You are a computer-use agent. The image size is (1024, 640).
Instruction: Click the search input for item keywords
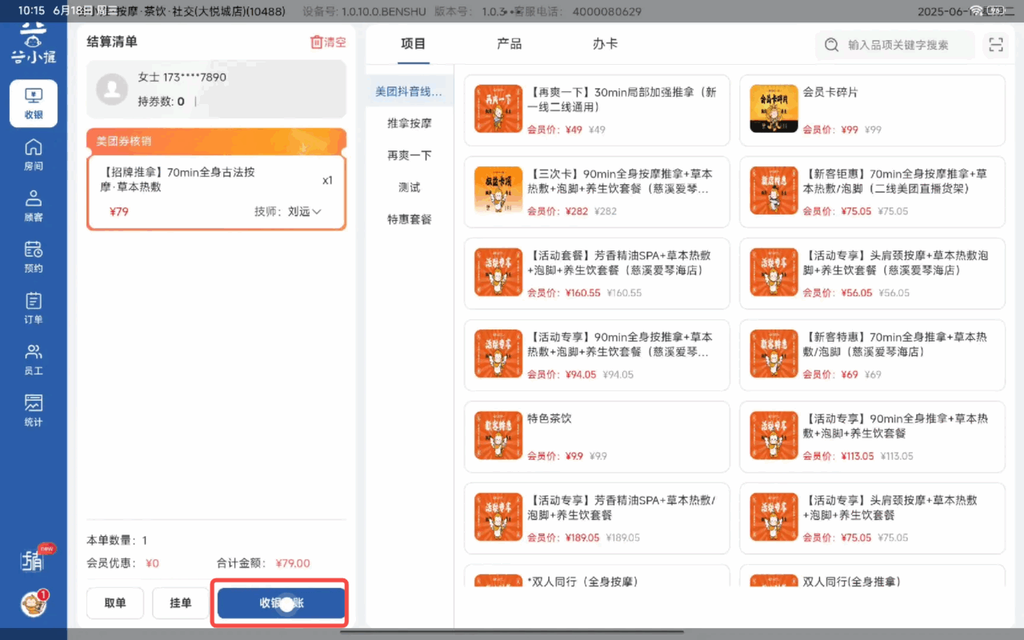895,44
